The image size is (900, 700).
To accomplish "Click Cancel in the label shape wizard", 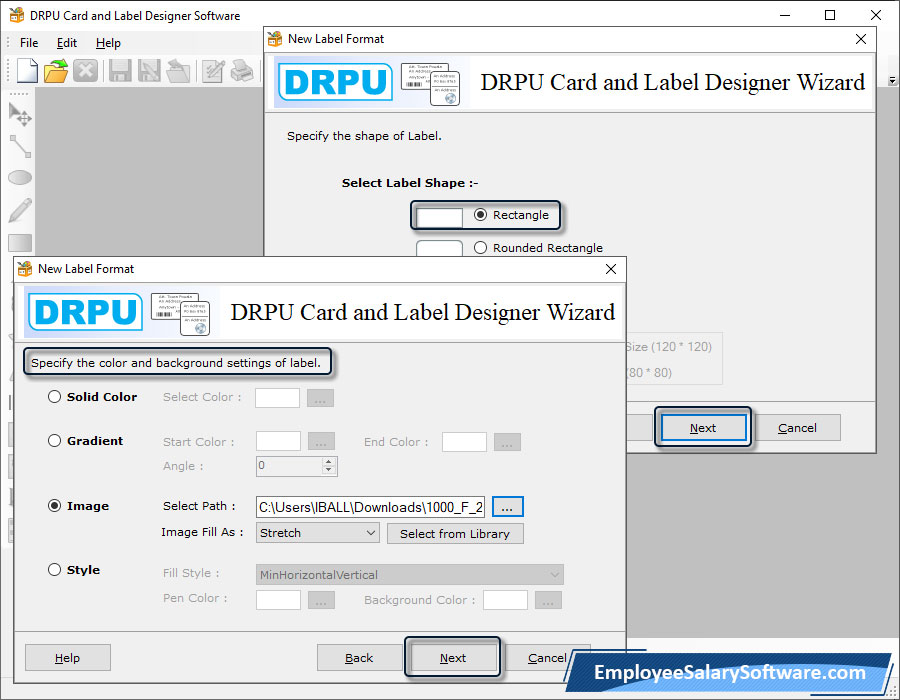I will coord(797,427).
